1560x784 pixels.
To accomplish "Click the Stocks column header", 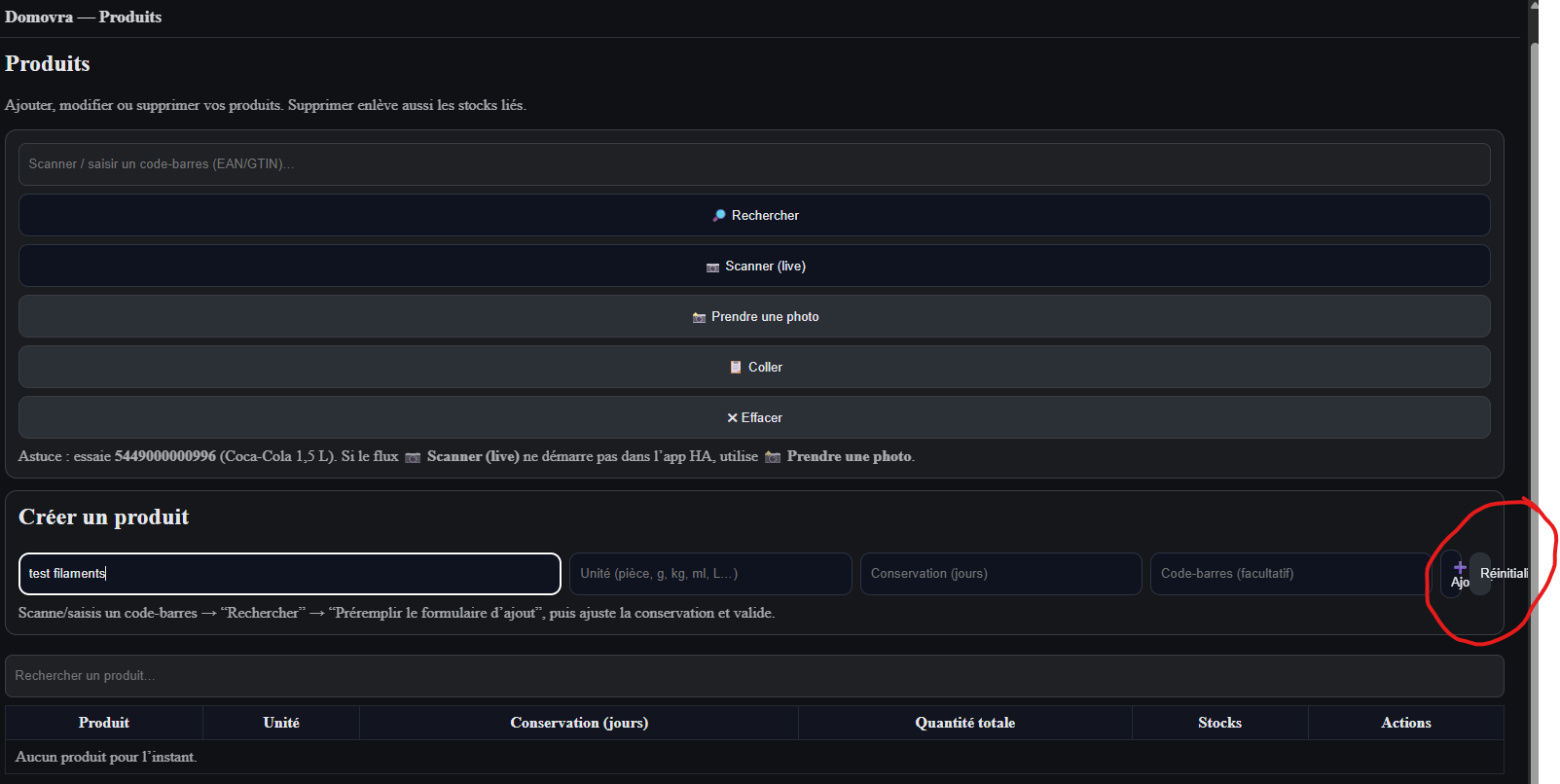I will pyautogui.click(x=1219, y=723).
